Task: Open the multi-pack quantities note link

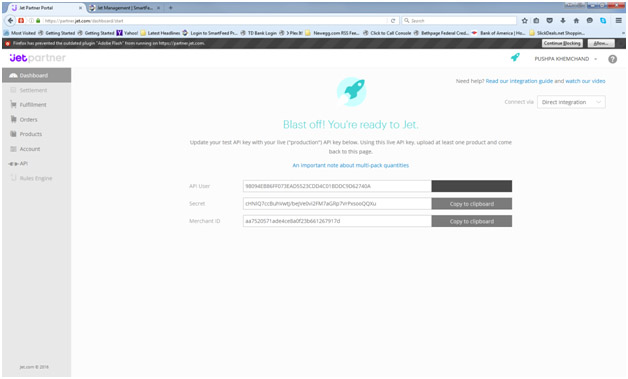Action: coord(350,165)
